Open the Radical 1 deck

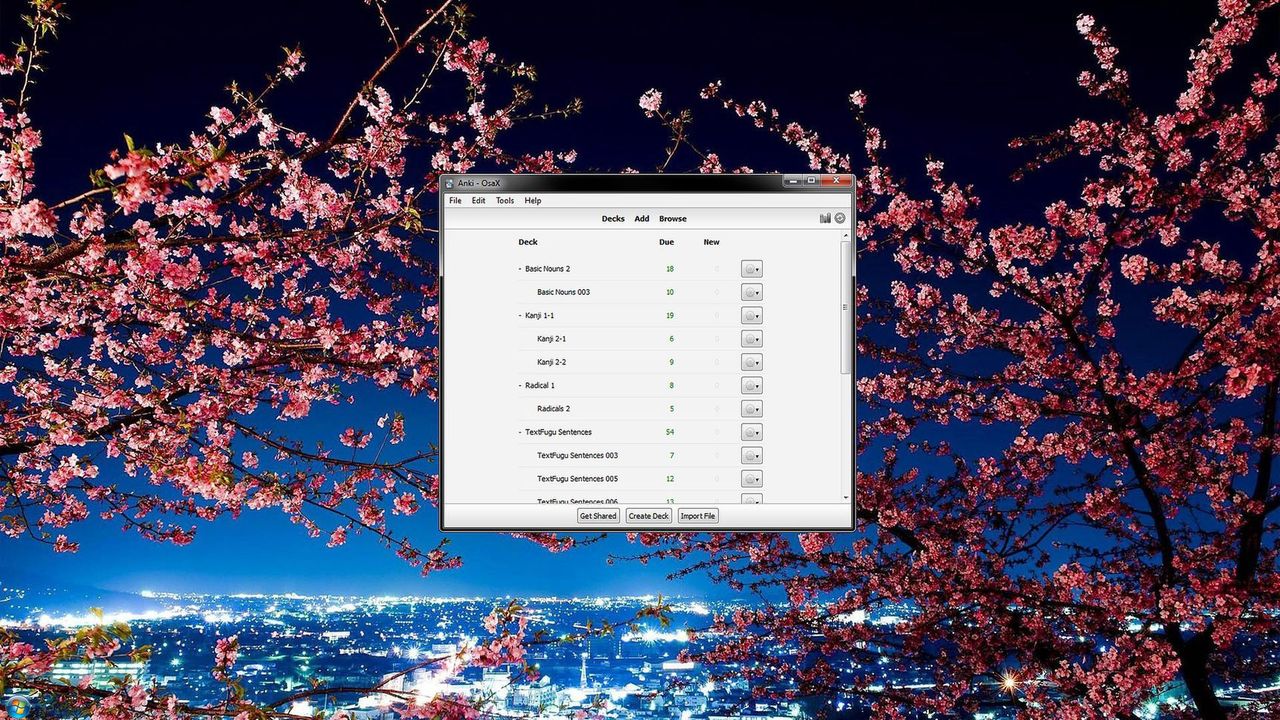(x=540, y=385)
